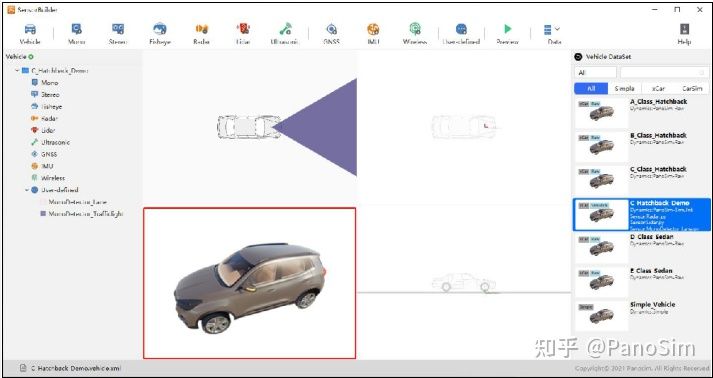Add a Mono camera from the toolbar
Screen dimensions: 713x378
[76, 34]
